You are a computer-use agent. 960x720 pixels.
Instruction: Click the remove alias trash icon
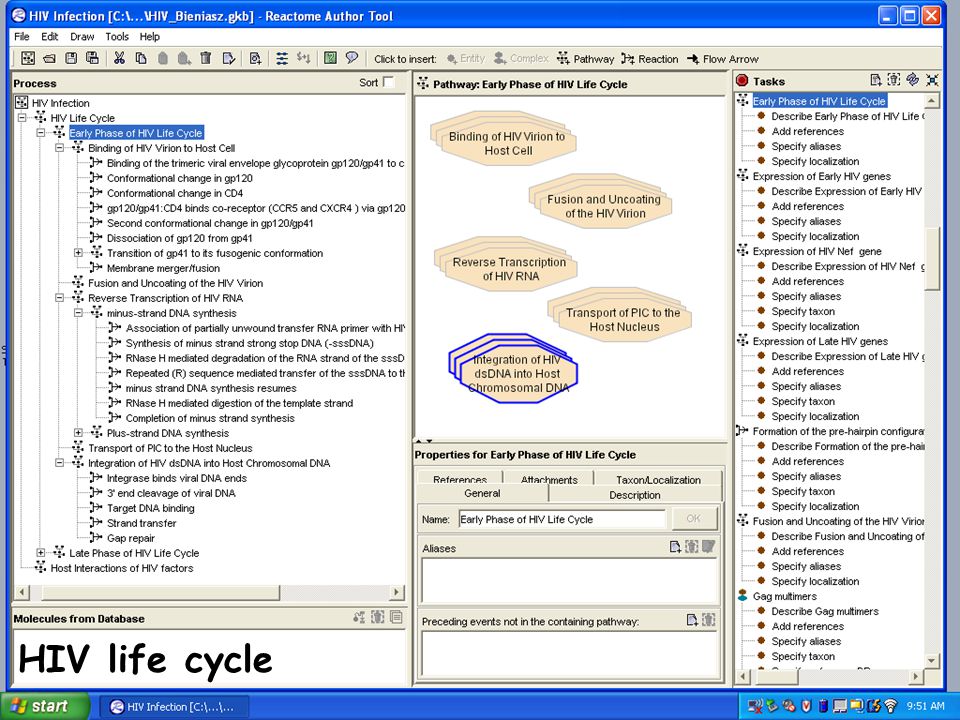pyautogui.click(x=692, y=547)
